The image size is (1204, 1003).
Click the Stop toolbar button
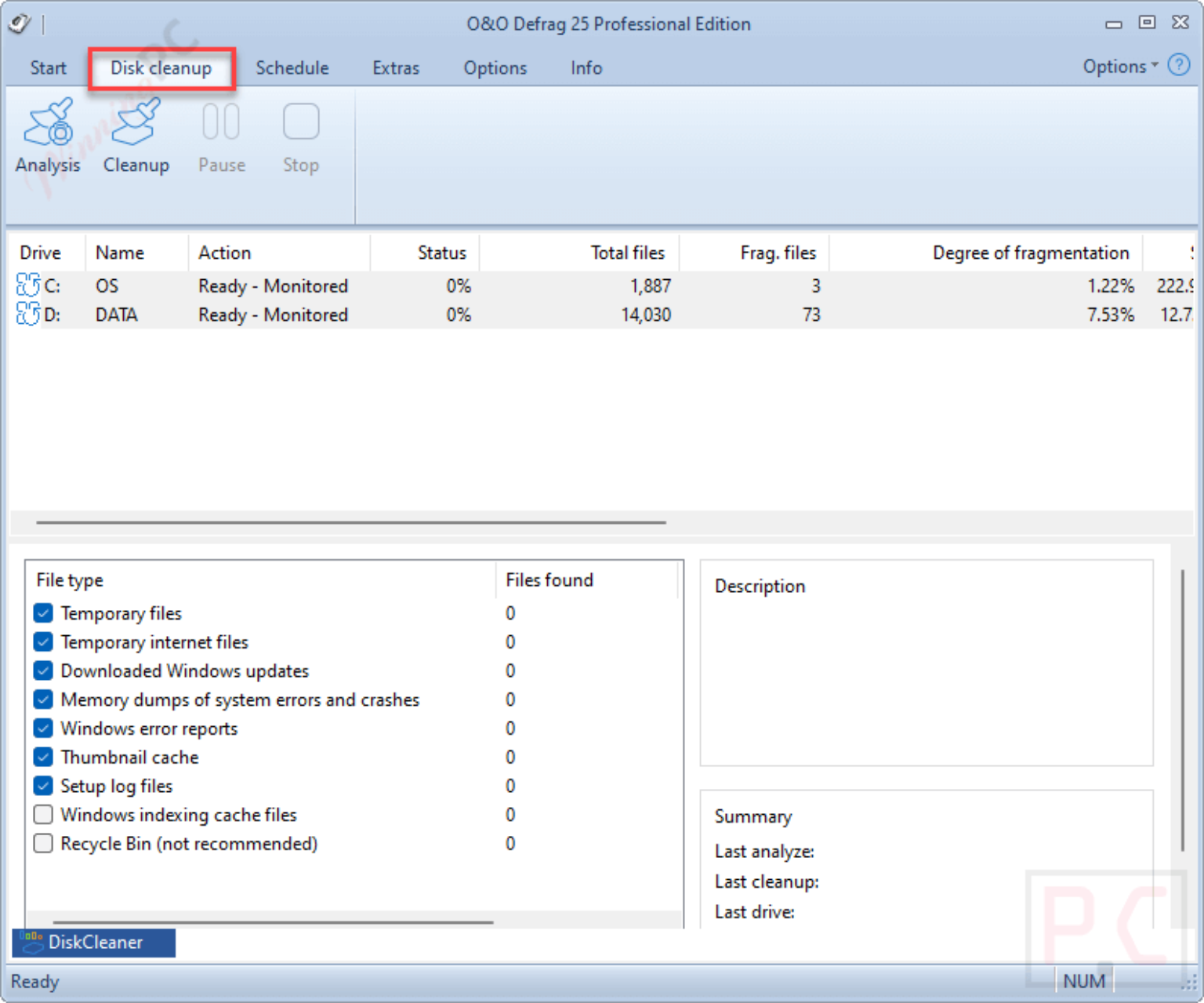(x=301, y=136)
